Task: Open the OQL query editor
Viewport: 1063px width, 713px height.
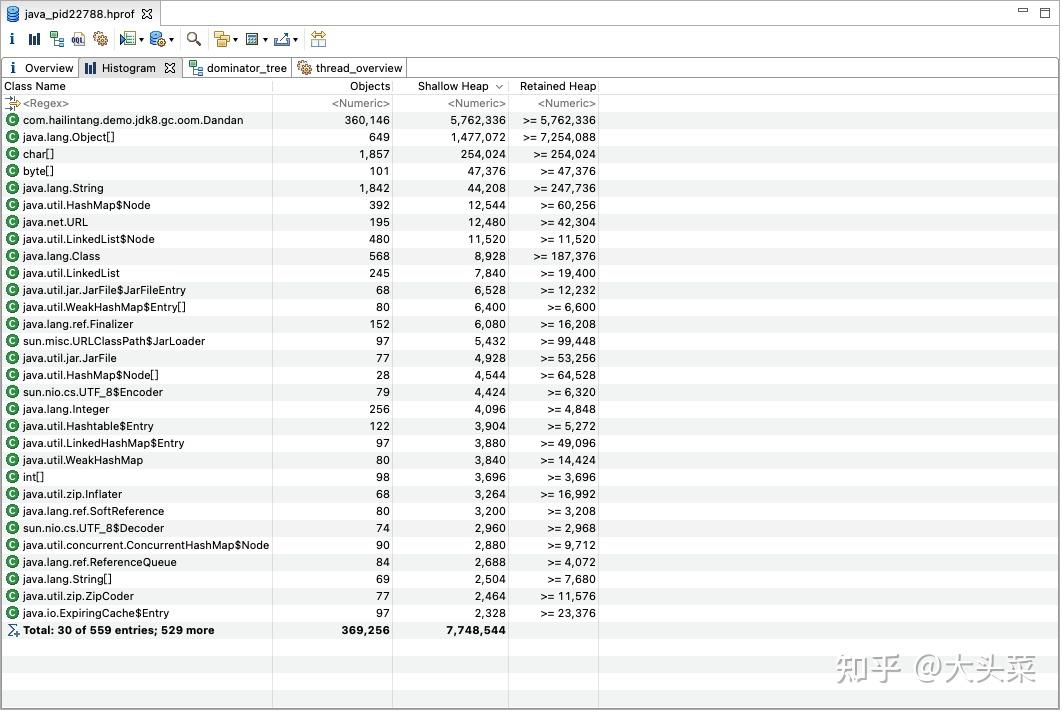Action: [78, 39]
